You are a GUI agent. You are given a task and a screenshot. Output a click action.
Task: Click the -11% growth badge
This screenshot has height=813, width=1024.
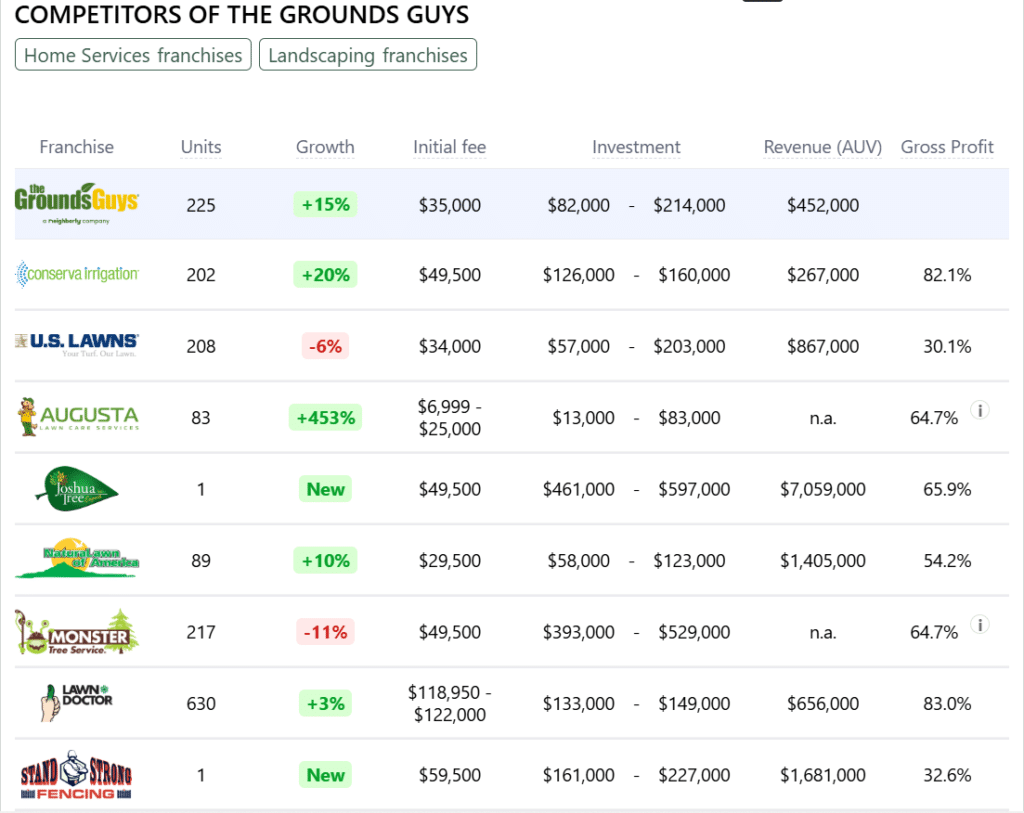coord(325,632)
